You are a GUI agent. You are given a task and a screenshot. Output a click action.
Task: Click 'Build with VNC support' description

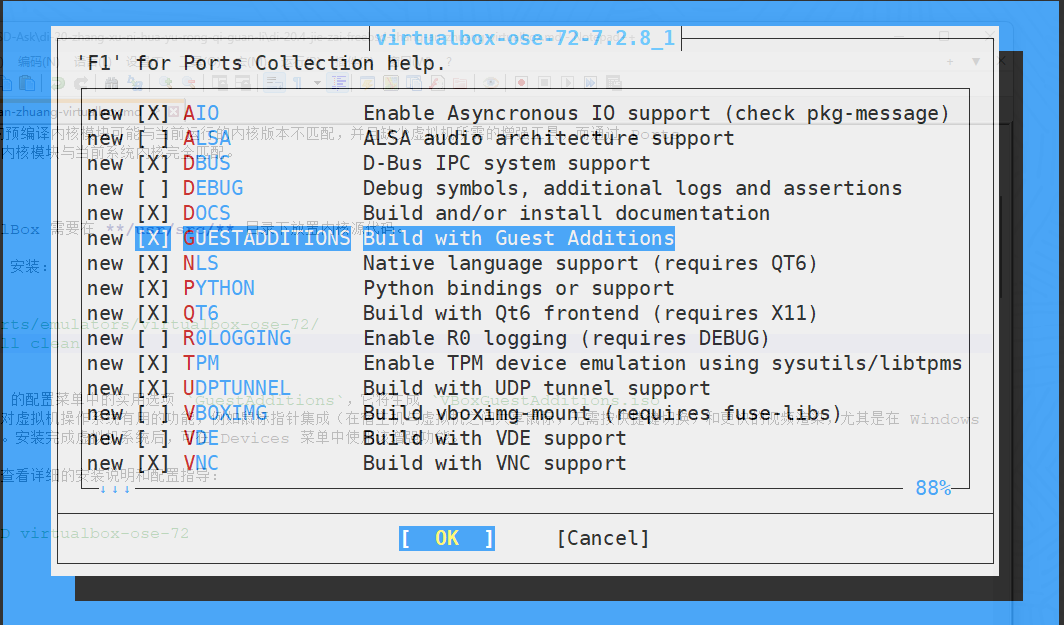coord(495,463)
